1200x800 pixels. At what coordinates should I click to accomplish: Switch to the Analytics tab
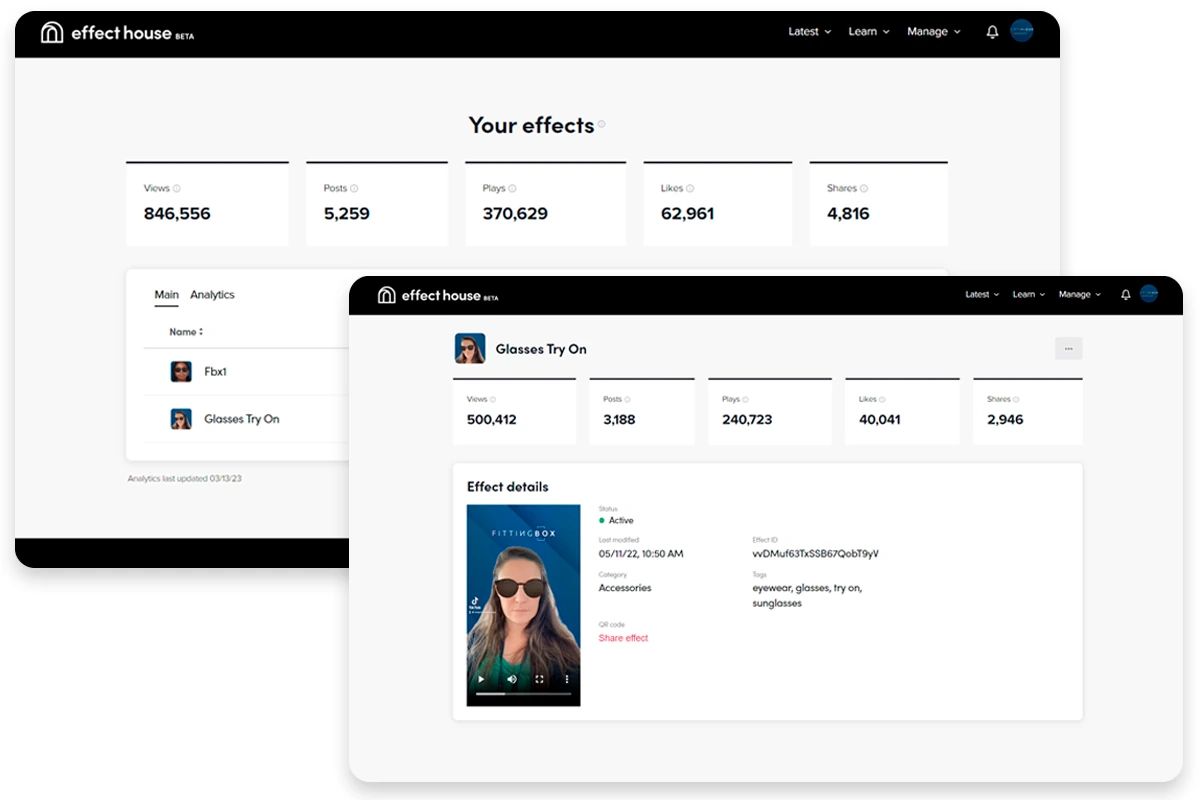(x=212, y=295)
